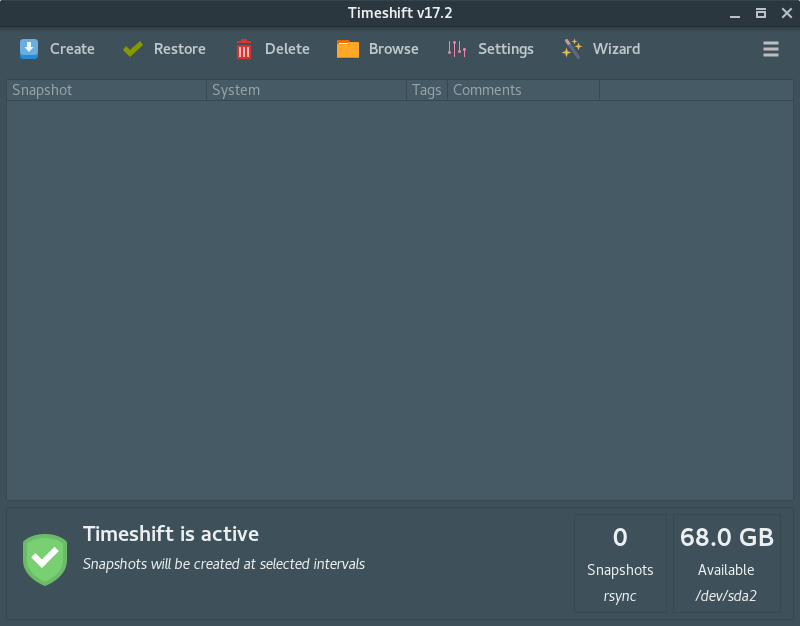The image size is (800, 626).
Task: Click the Comments column header
Action: coord(487,90)
